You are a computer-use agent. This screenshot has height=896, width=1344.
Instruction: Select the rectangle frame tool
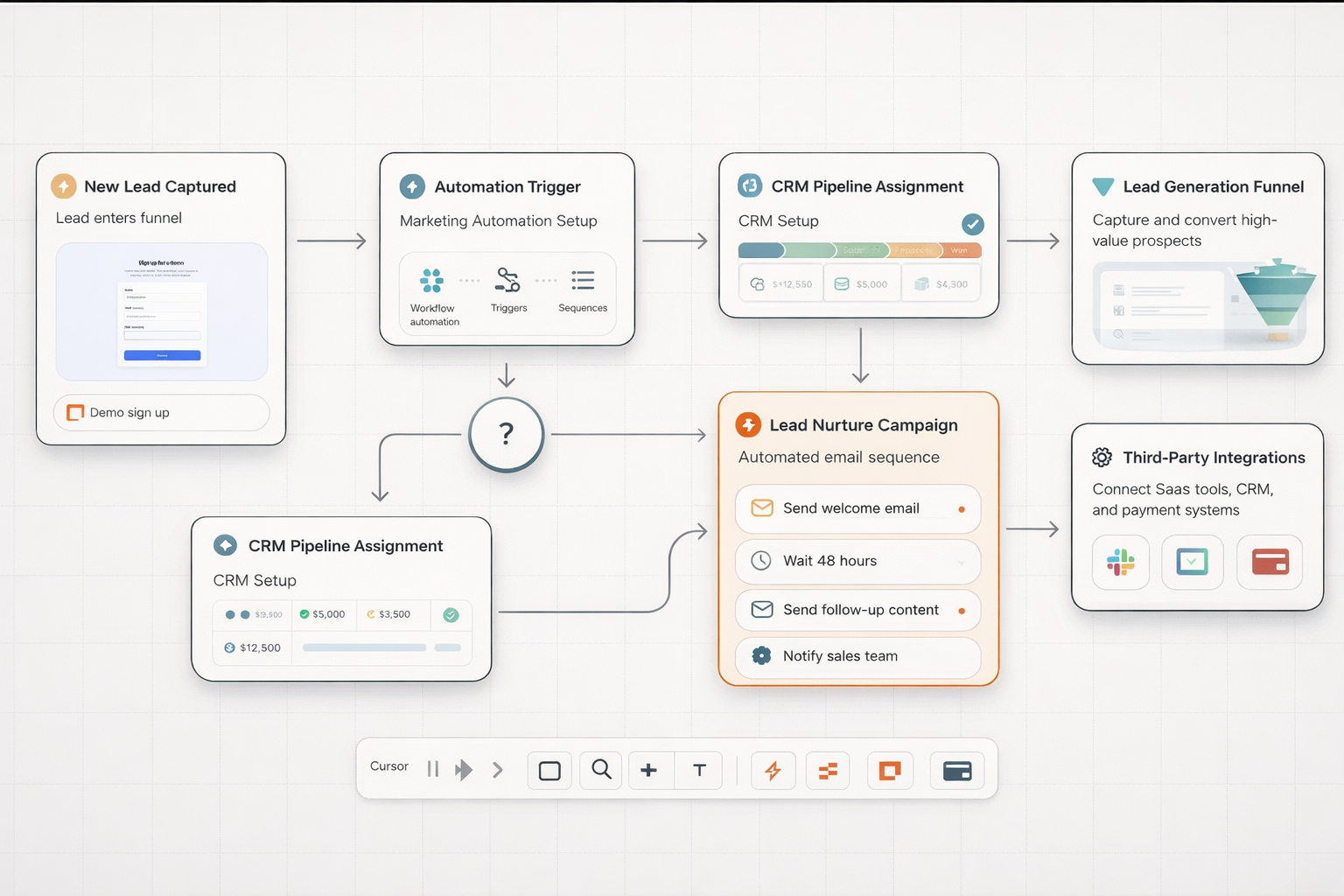coord(549,770)
